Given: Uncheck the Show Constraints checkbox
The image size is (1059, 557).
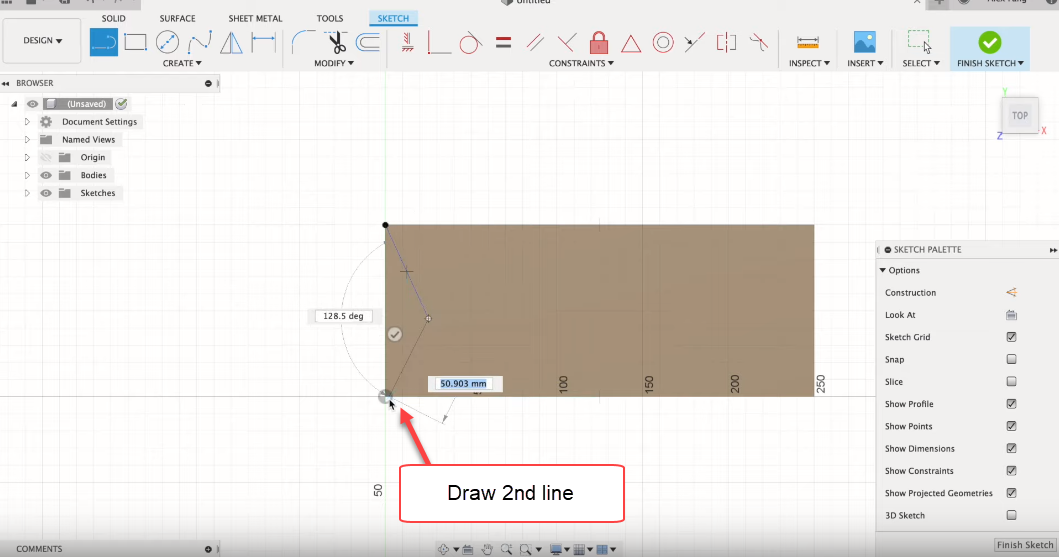Looking at the screenshot, I should (x=1011, y=471).
